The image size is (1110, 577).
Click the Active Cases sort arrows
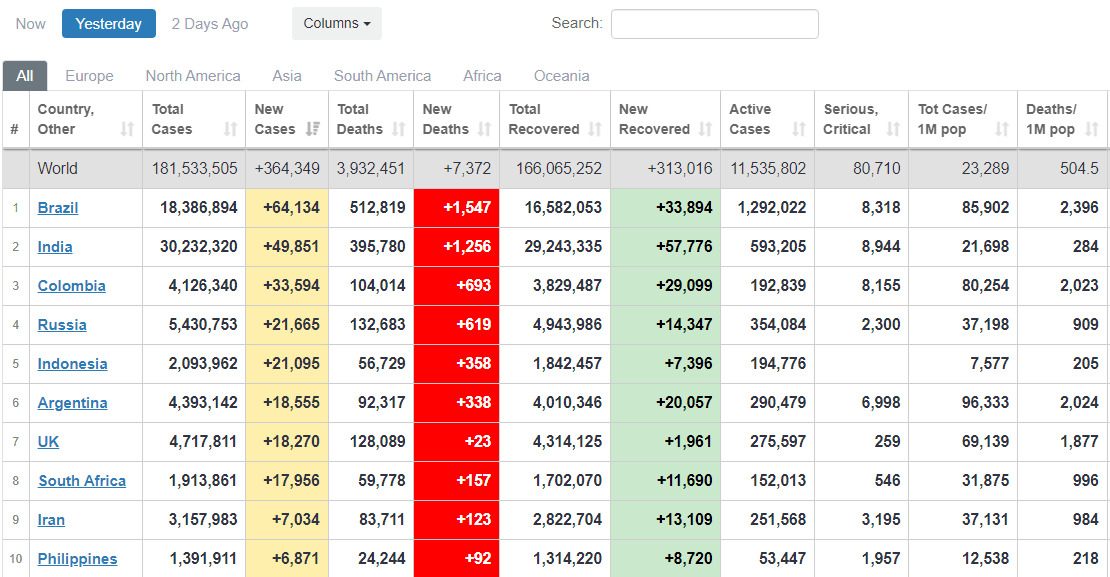798,129
